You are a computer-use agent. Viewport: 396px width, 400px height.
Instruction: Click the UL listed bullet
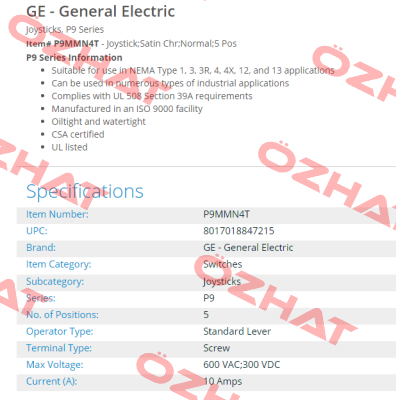coord(69,147)
